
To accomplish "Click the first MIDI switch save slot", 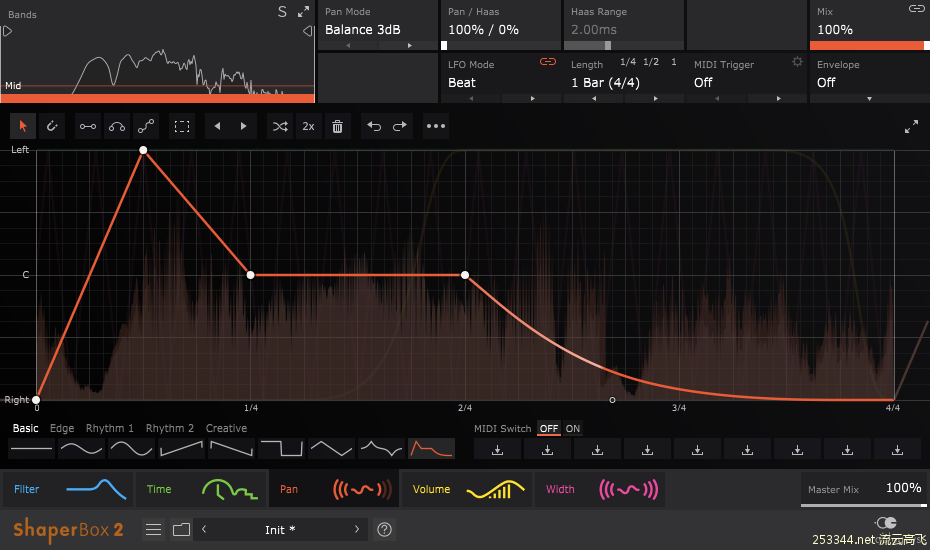I will pyautogui.click(x=498, y=450).
